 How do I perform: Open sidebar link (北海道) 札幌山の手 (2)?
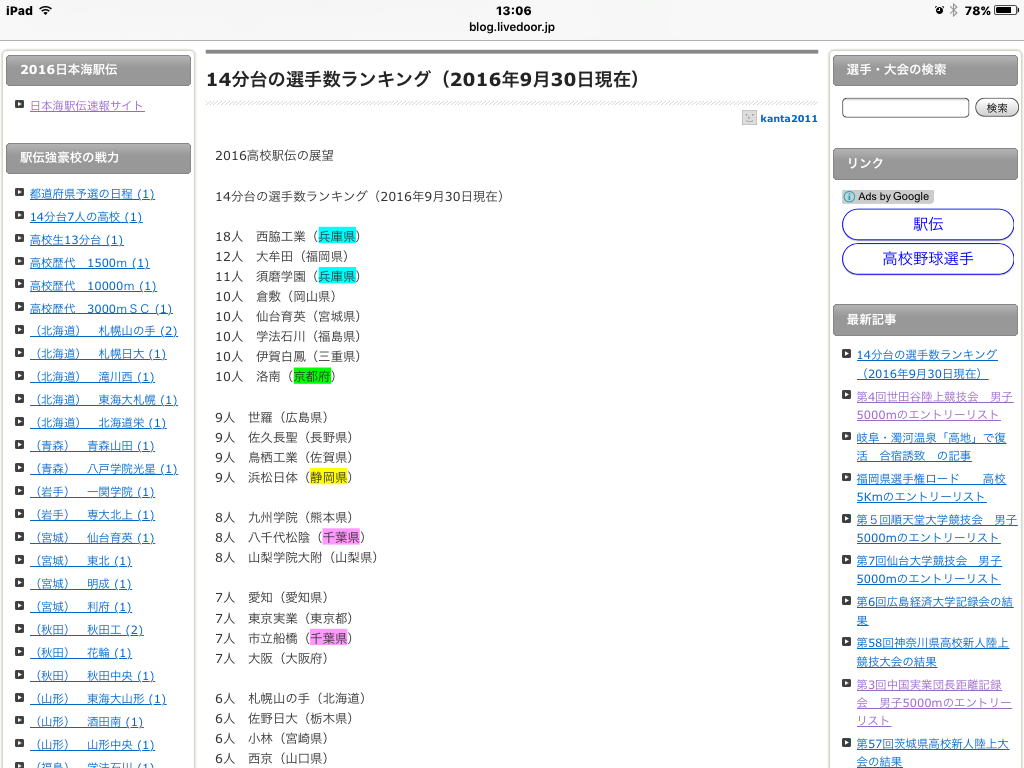coord(104,330)
